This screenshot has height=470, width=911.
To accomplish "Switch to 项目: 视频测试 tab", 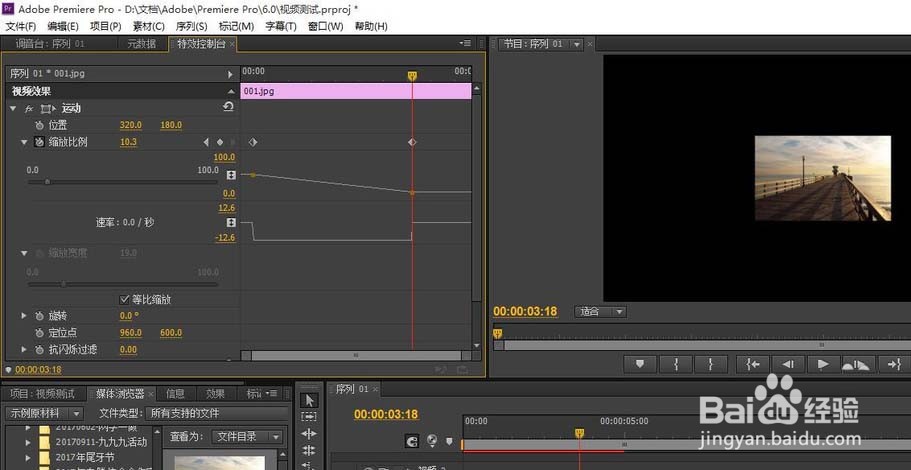I will pos(42,394).
